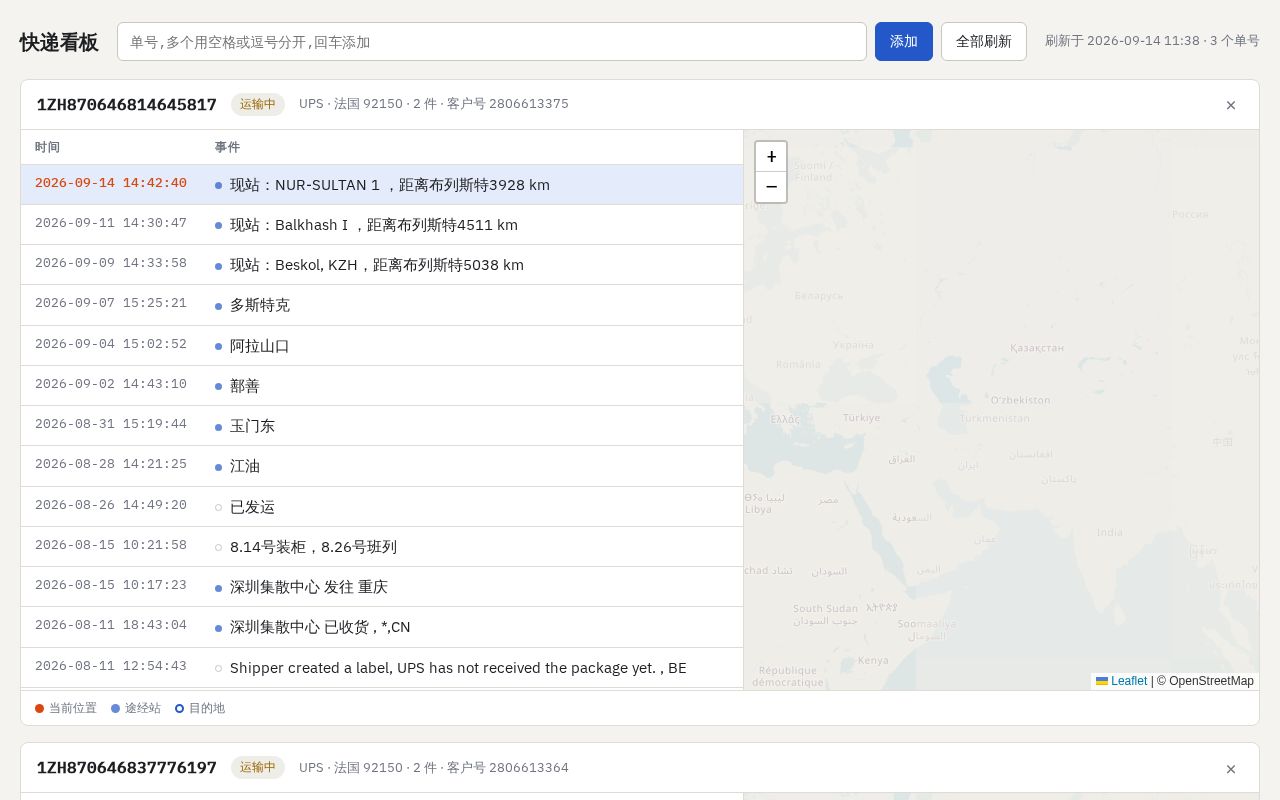Screen dimensions: 1280x800
Task: Click the 目的地 legend item
Action: pyautogui.click(x=200, y=708)
